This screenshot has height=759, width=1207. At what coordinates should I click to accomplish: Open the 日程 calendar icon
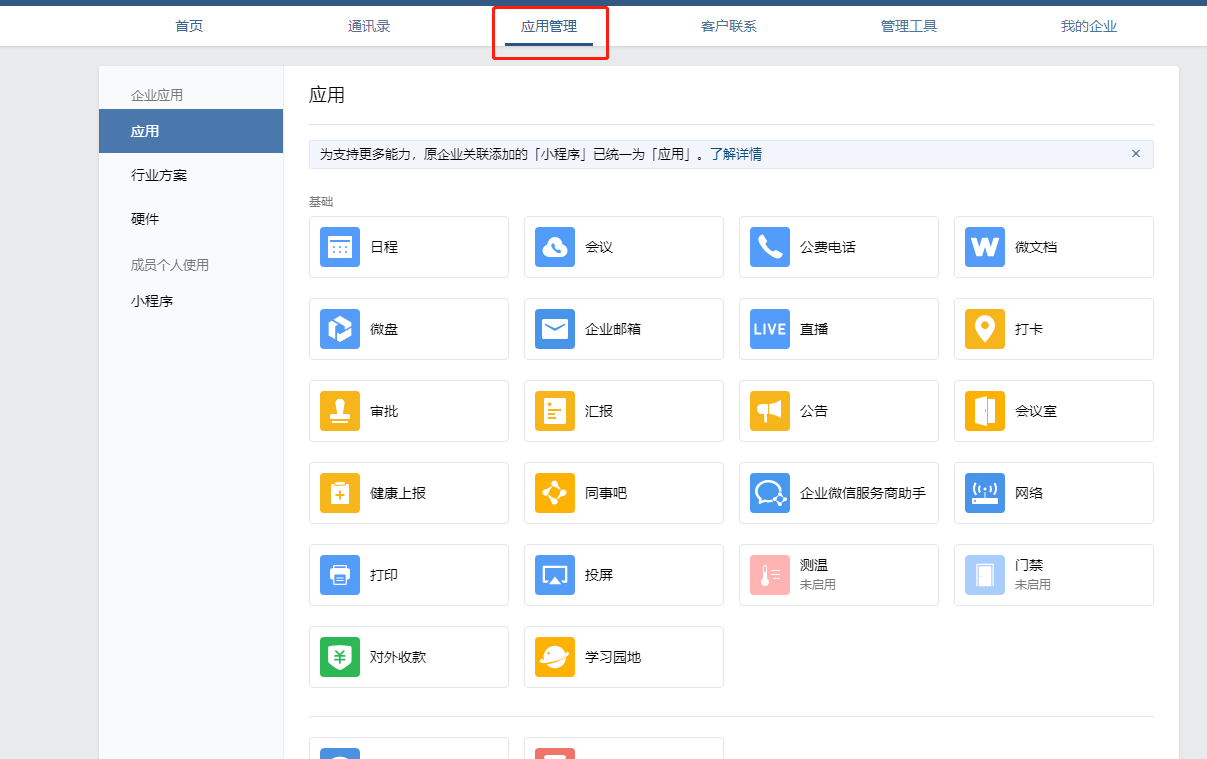tap(340, 247)
